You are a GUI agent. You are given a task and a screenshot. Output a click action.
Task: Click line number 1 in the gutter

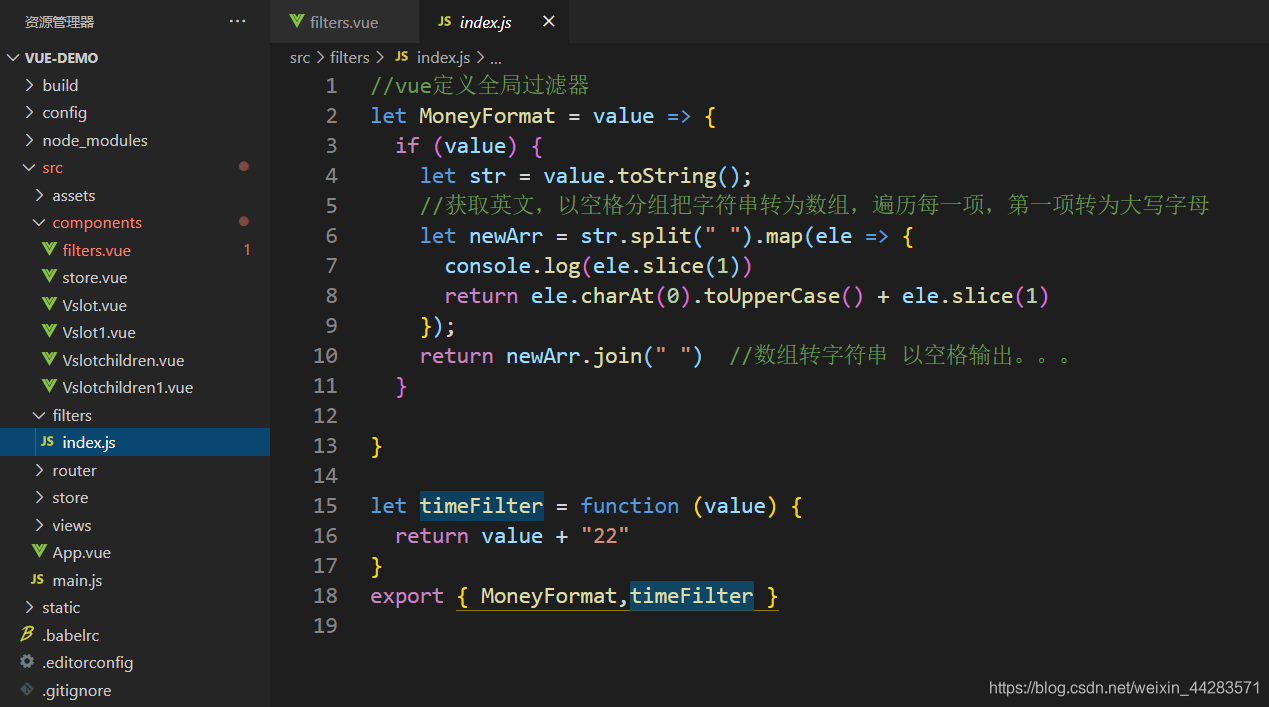coord(331,86)
